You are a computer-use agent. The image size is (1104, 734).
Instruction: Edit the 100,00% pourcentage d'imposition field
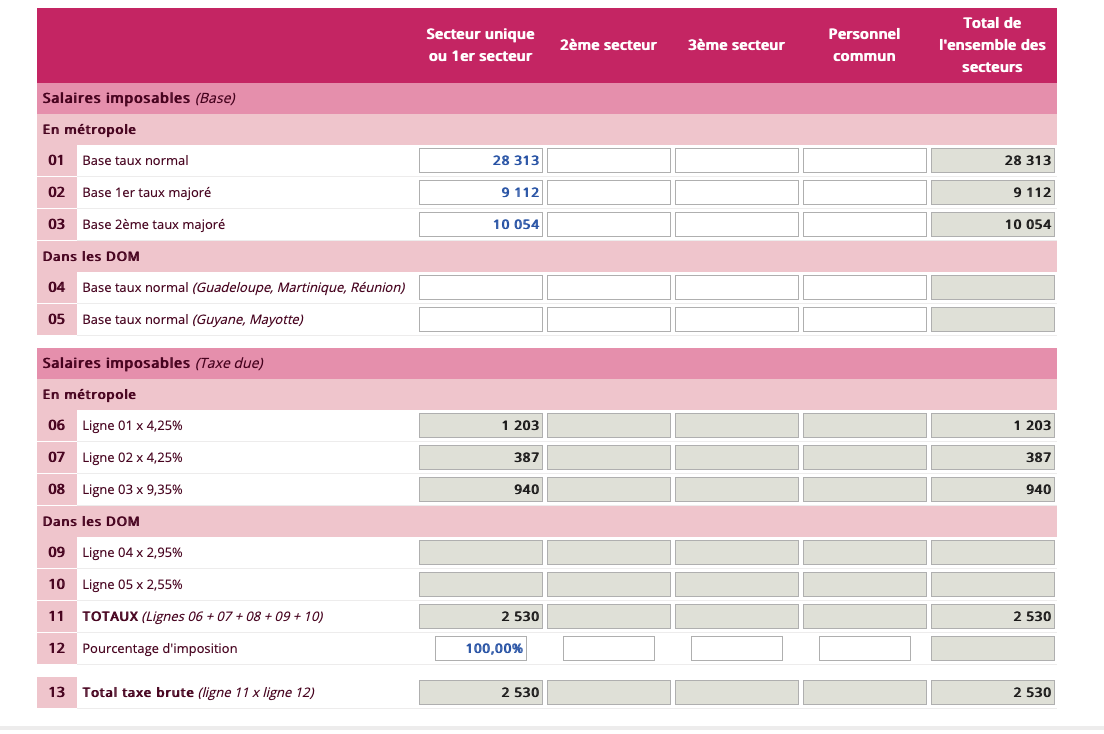point(480,648)
